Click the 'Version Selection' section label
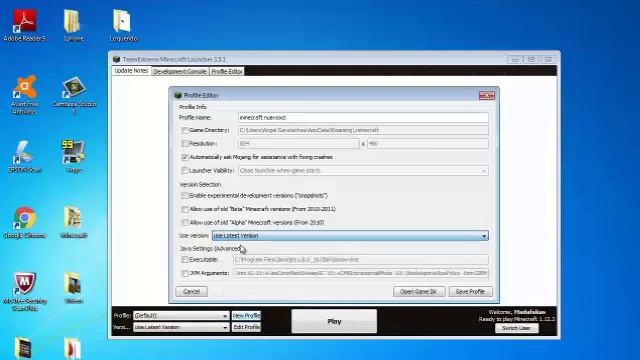 [200, 184]
